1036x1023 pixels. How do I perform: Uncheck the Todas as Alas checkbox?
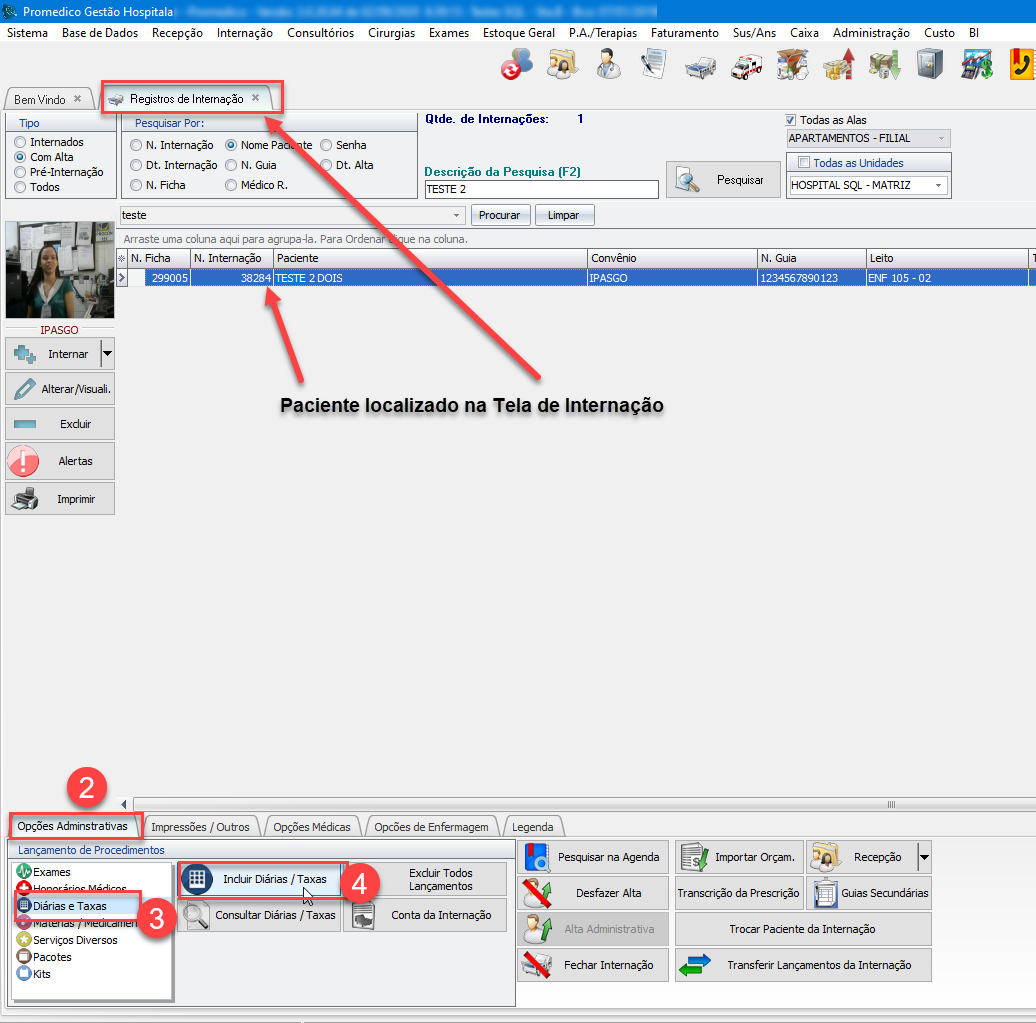[x=791, y=120]
